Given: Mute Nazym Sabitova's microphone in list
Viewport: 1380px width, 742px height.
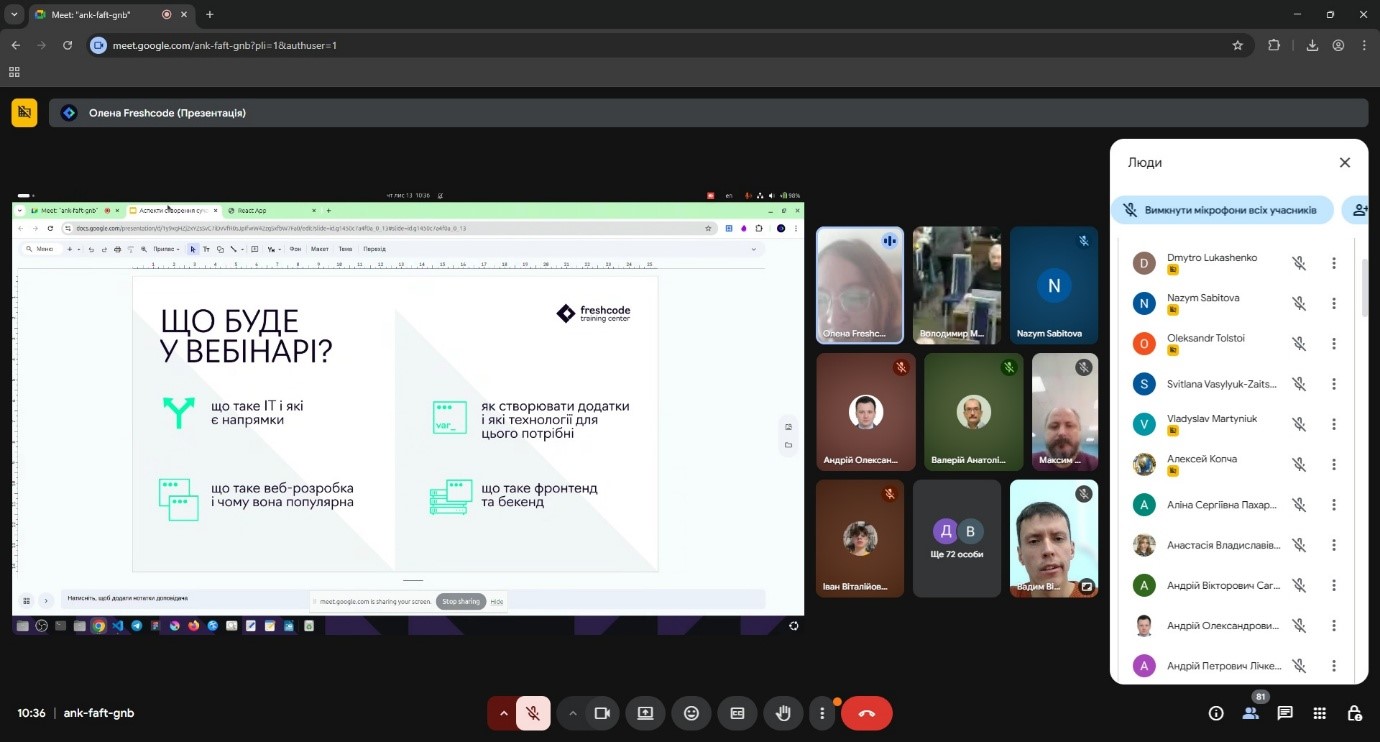Looking at the screenshot, I should (1299, 303).
